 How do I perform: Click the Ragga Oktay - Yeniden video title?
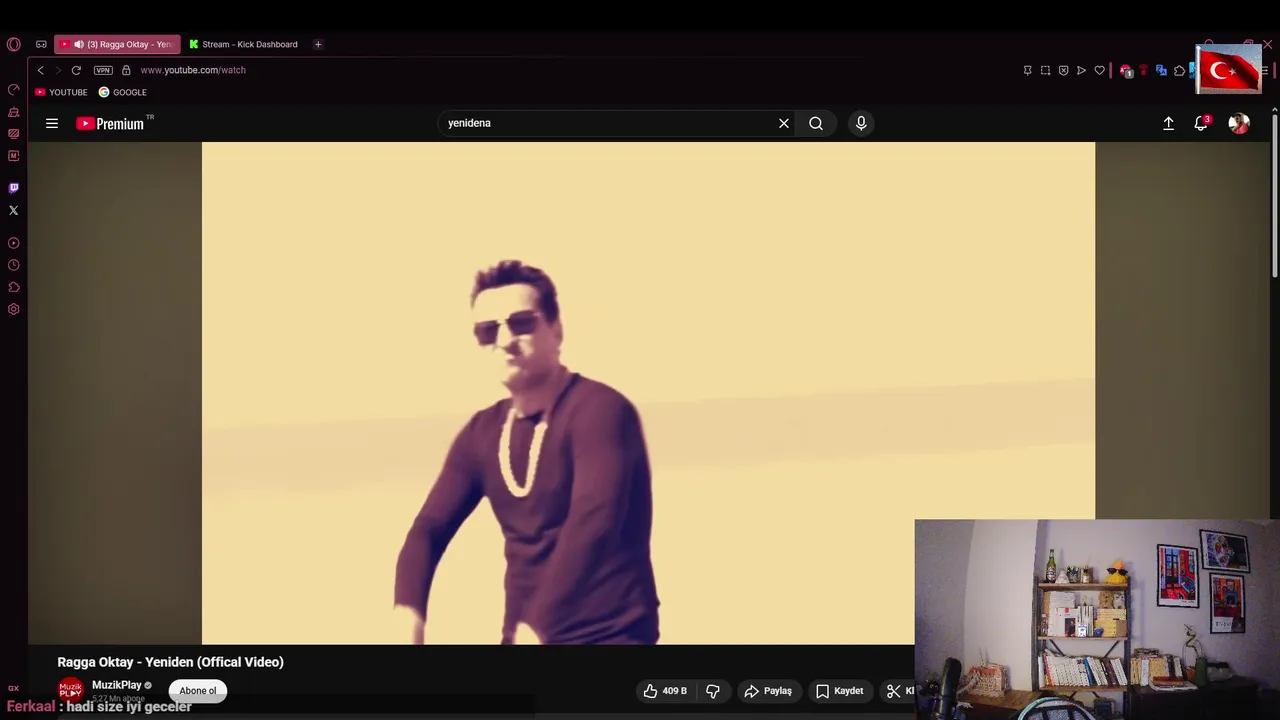(x=170, y=662)
